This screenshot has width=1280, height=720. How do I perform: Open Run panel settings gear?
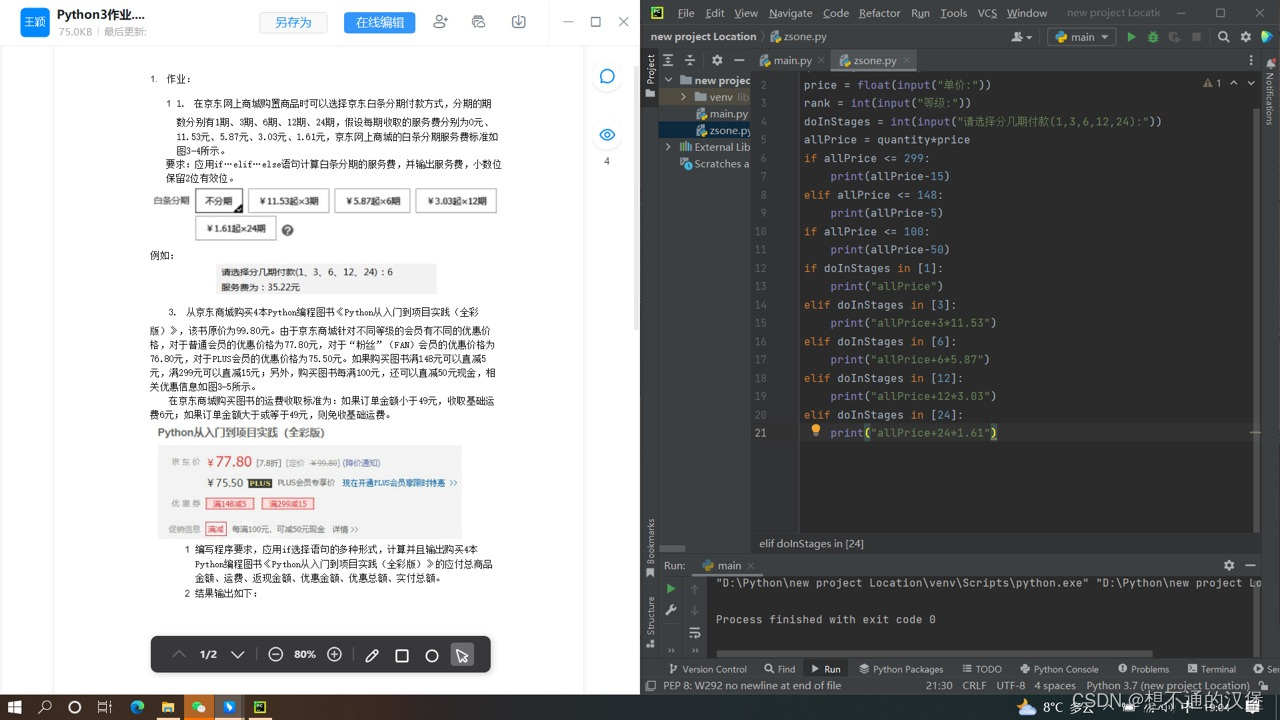tap(1229, 565)
